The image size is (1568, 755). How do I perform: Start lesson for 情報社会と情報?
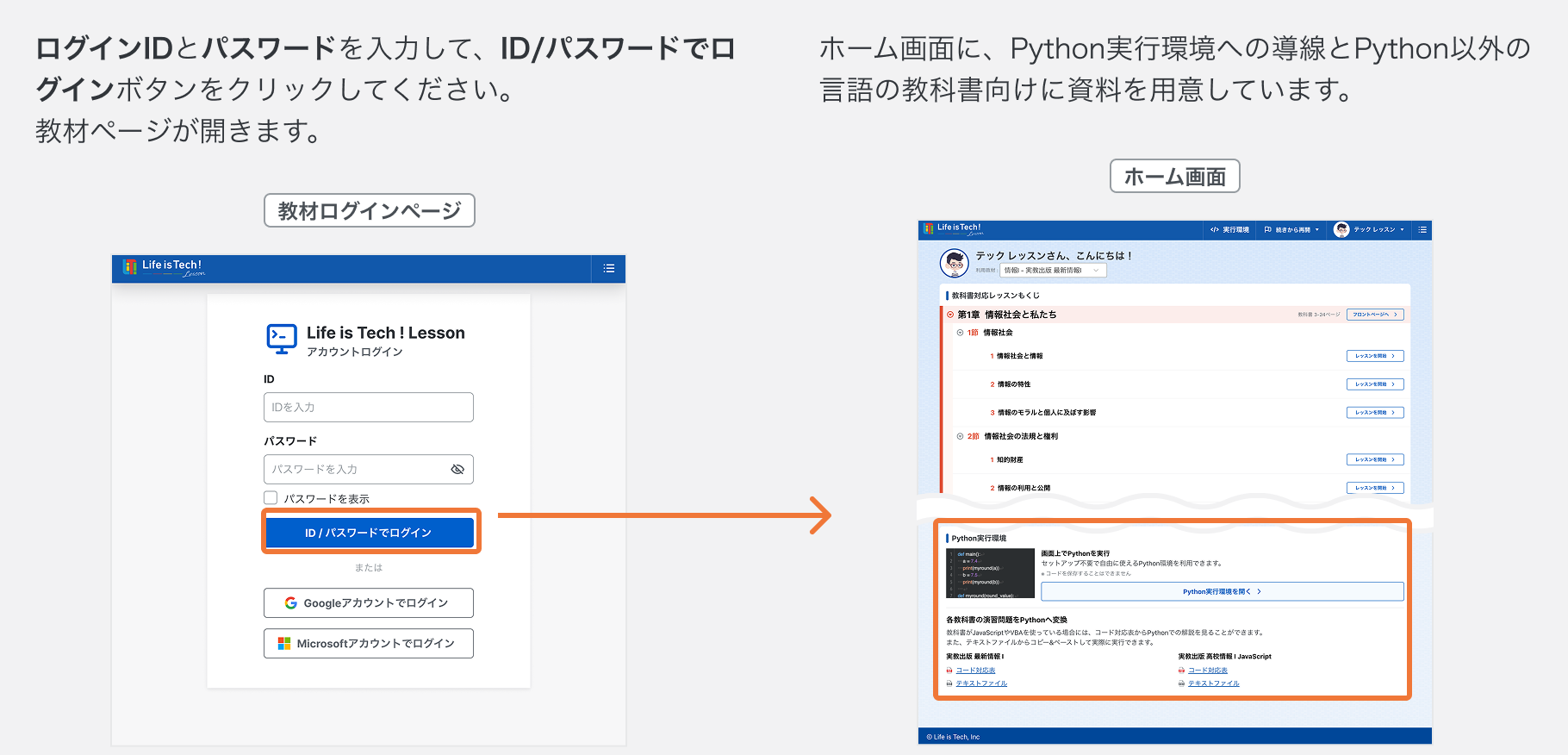click(x=1375, y=356)
